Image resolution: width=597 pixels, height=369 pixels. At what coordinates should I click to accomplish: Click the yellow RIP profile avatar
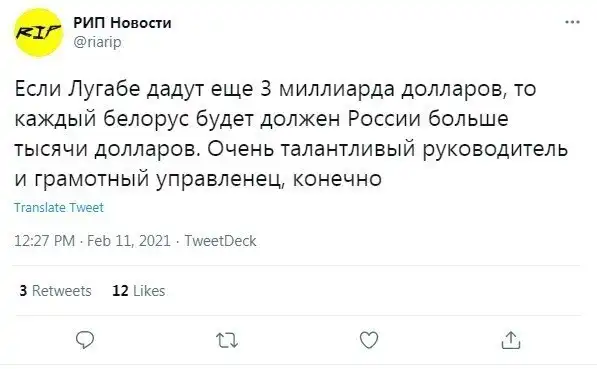[x=38, y=33]
